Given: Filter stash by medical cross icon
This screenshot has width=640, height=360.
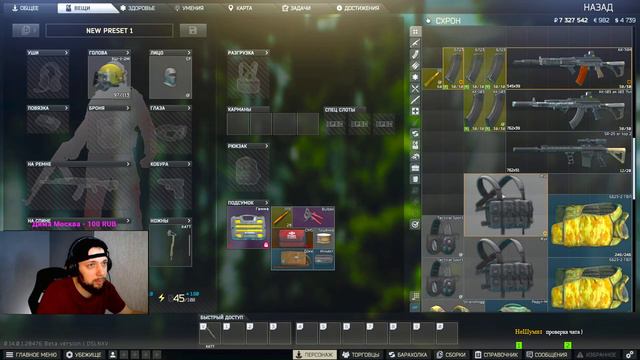Looking at the screenshot, I should point(415,111).
